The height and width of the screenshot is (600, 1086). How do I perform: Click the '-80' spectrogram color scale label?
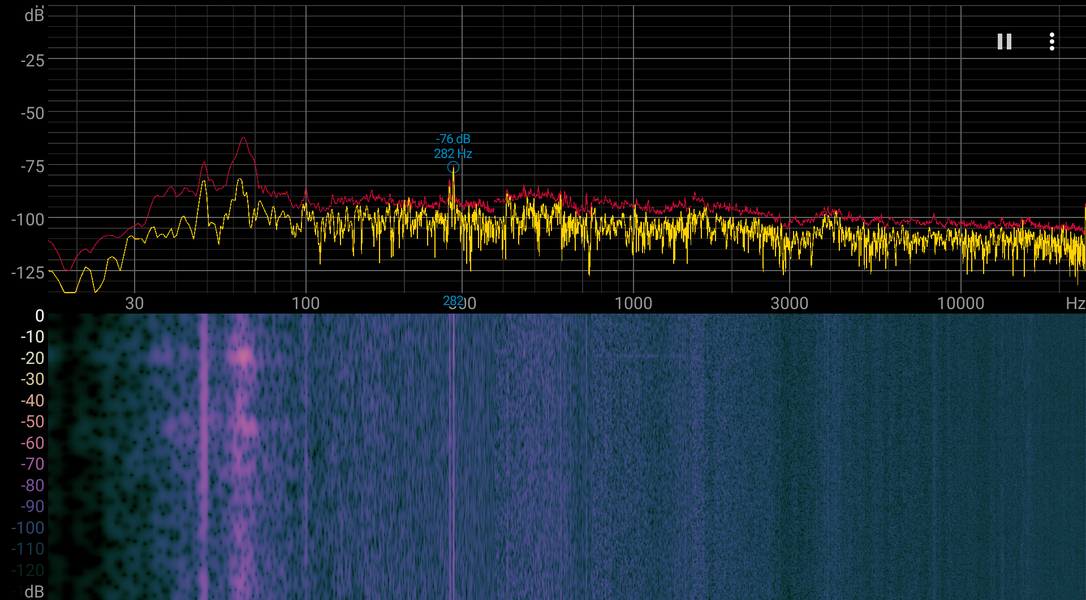point(33,486)
